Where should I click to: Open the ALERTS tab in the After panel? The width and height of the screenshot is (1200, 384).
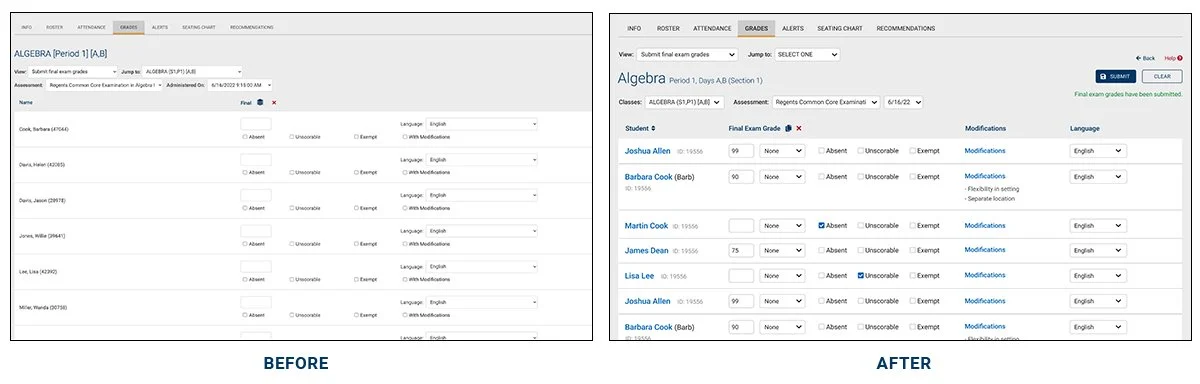(x=792, y=29)
